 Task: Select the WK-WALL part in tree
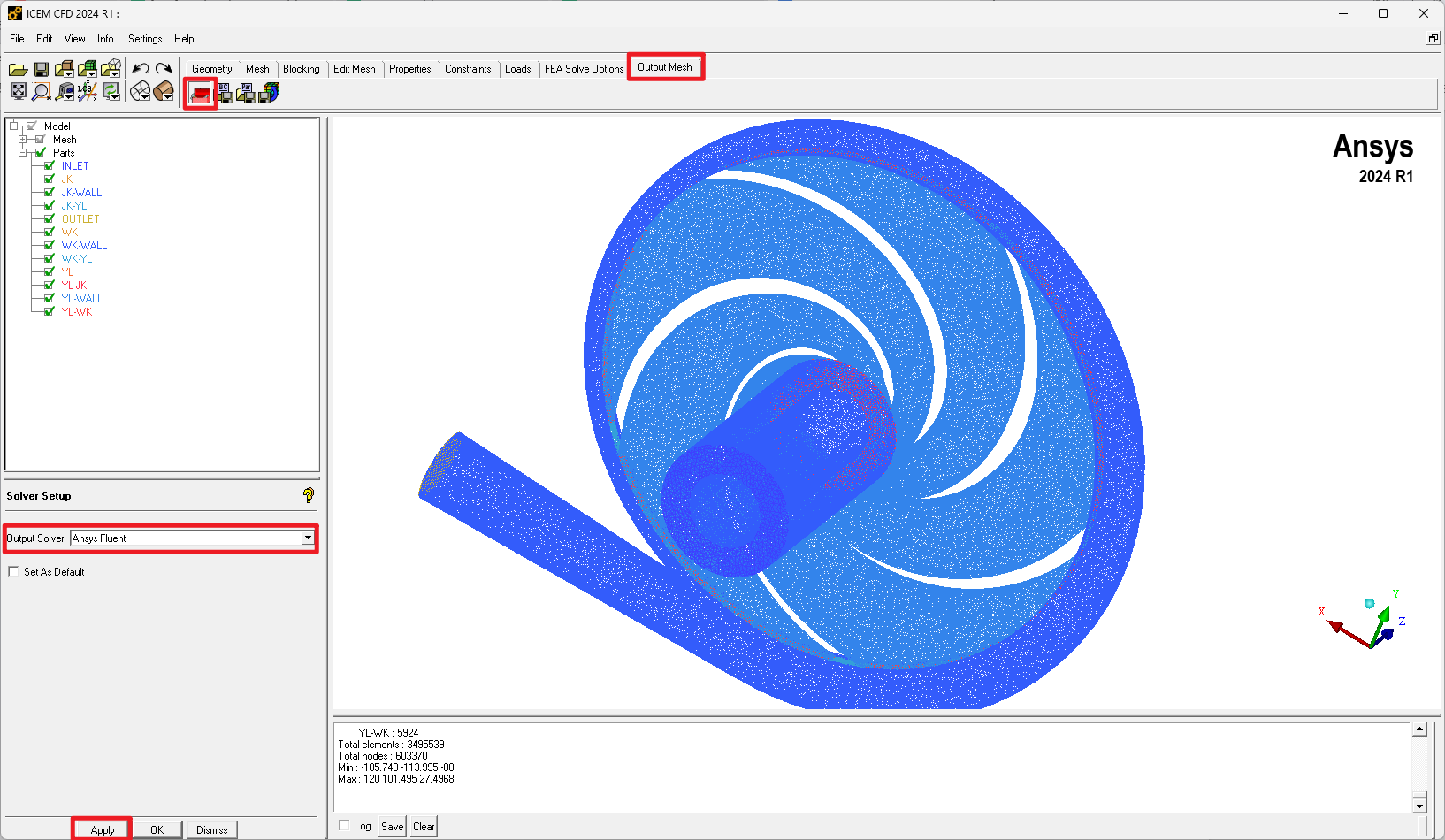(x=84, y=245)
